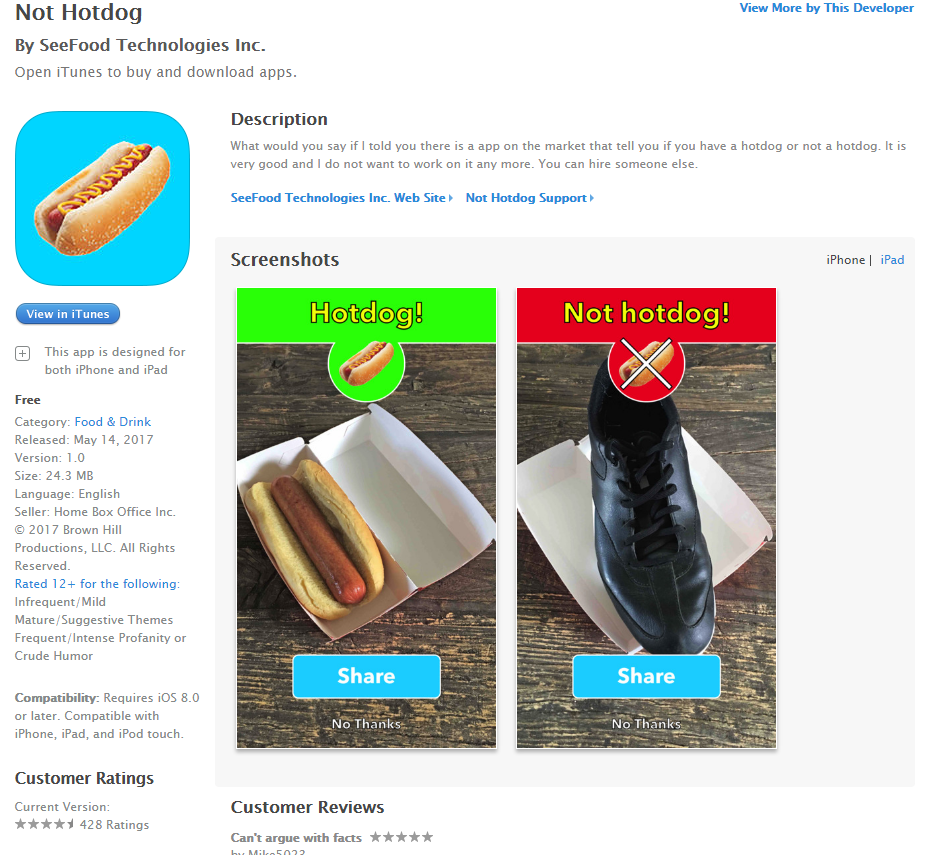The image size is (937, 855).
Task: Click the five-star rating on first review
Action: (402, 837)
